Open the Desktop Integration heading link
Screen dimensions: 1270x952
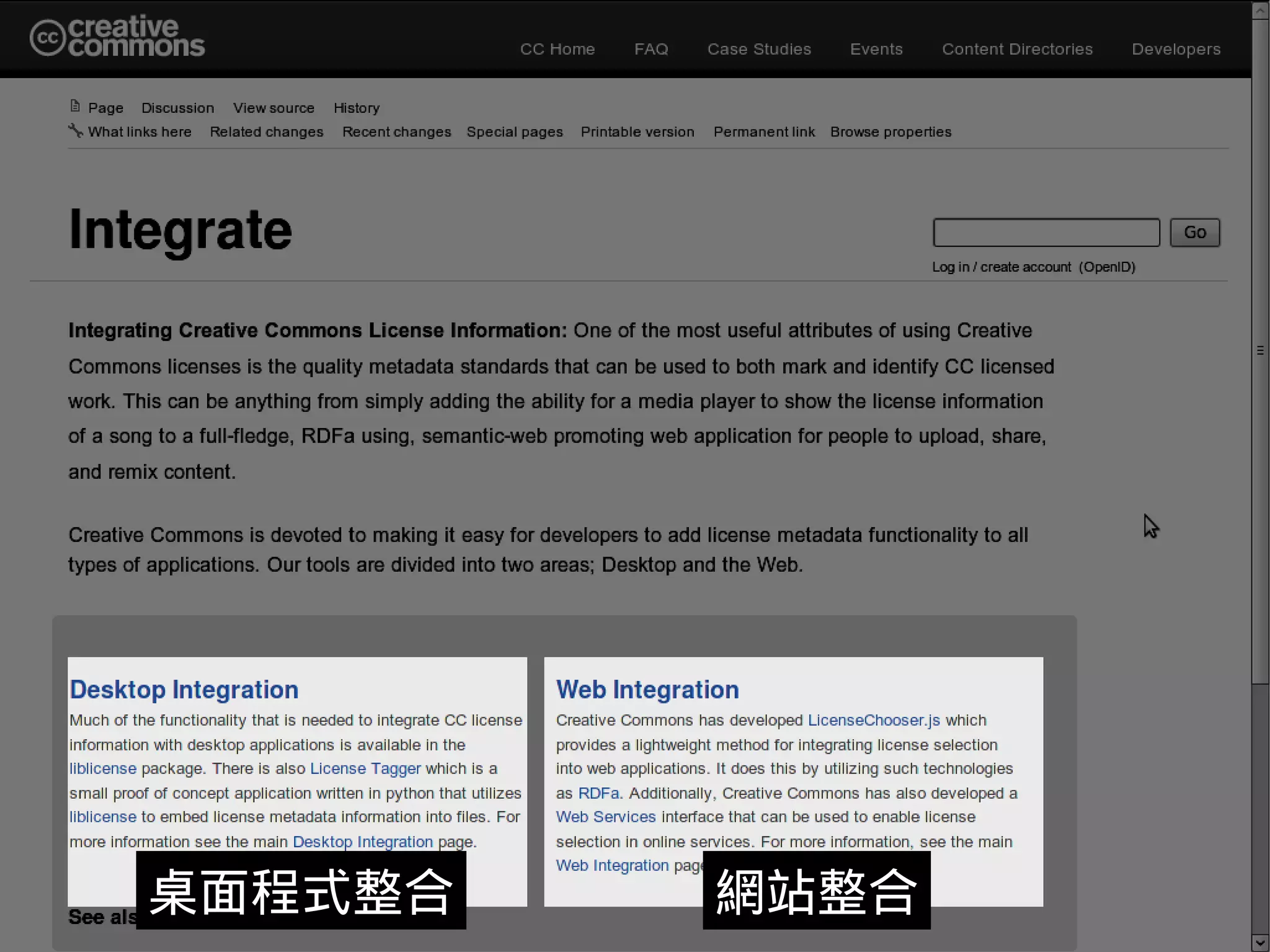click(x=184, y=690)
